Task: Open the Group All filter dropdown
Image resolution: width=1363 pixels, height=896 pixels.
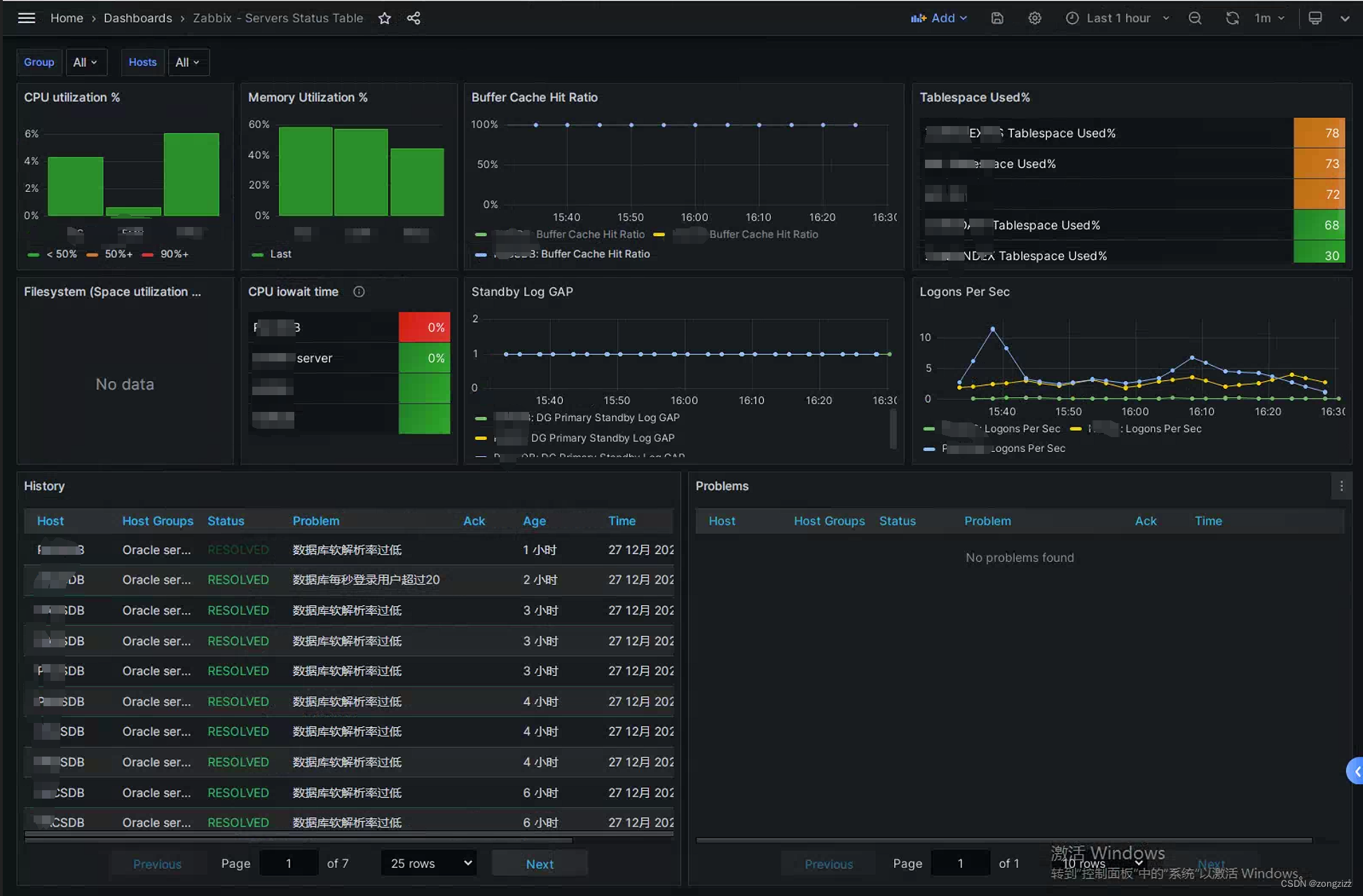Action: (85, 62)
